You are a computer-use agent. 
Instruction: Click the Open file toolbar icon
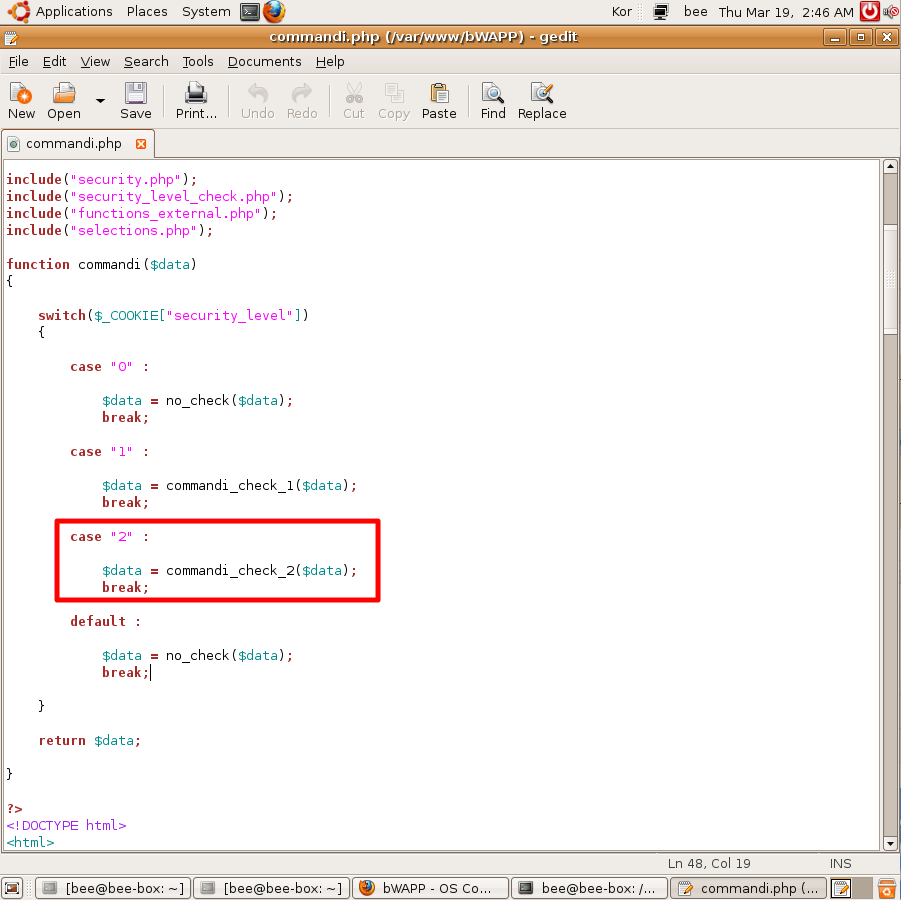click(64, 93)
